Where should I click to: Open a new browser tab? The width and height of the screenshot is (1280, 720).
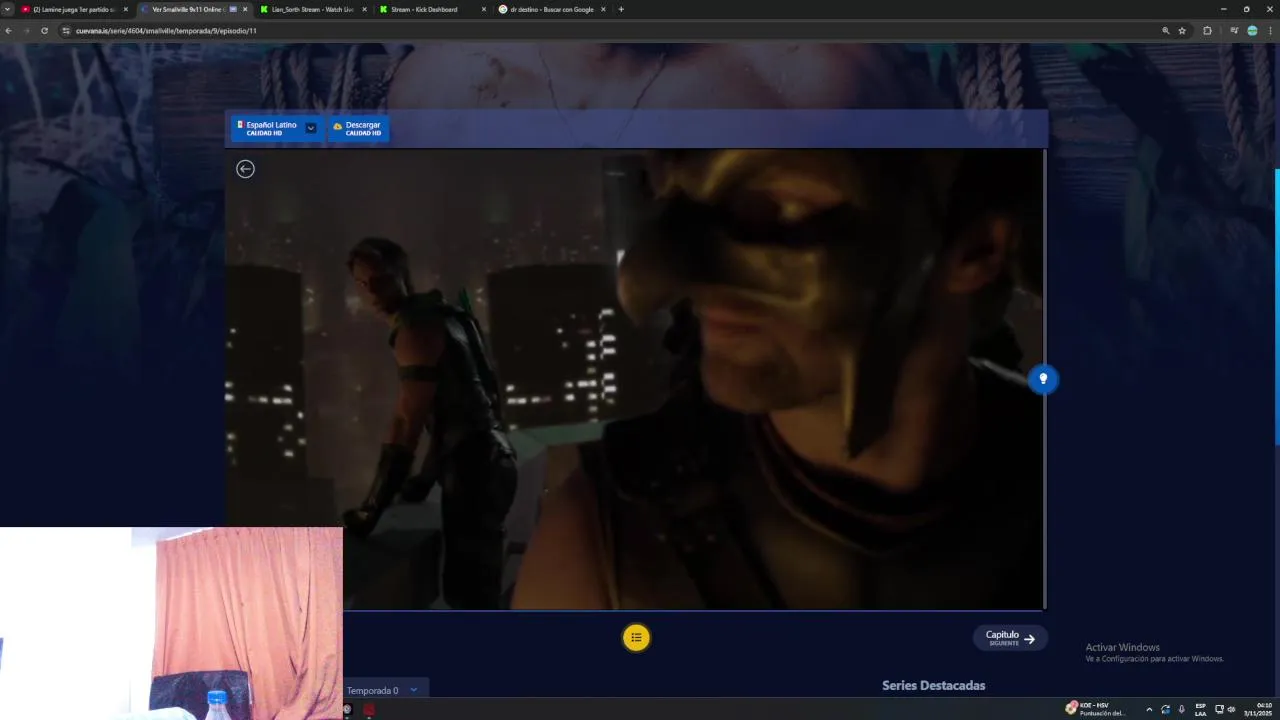pos(621,9)
